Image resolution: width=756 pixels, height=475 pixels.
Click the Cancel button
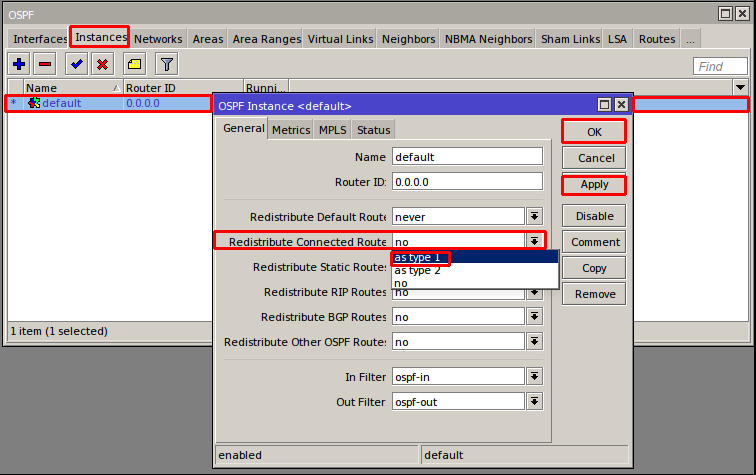point(594,158)
